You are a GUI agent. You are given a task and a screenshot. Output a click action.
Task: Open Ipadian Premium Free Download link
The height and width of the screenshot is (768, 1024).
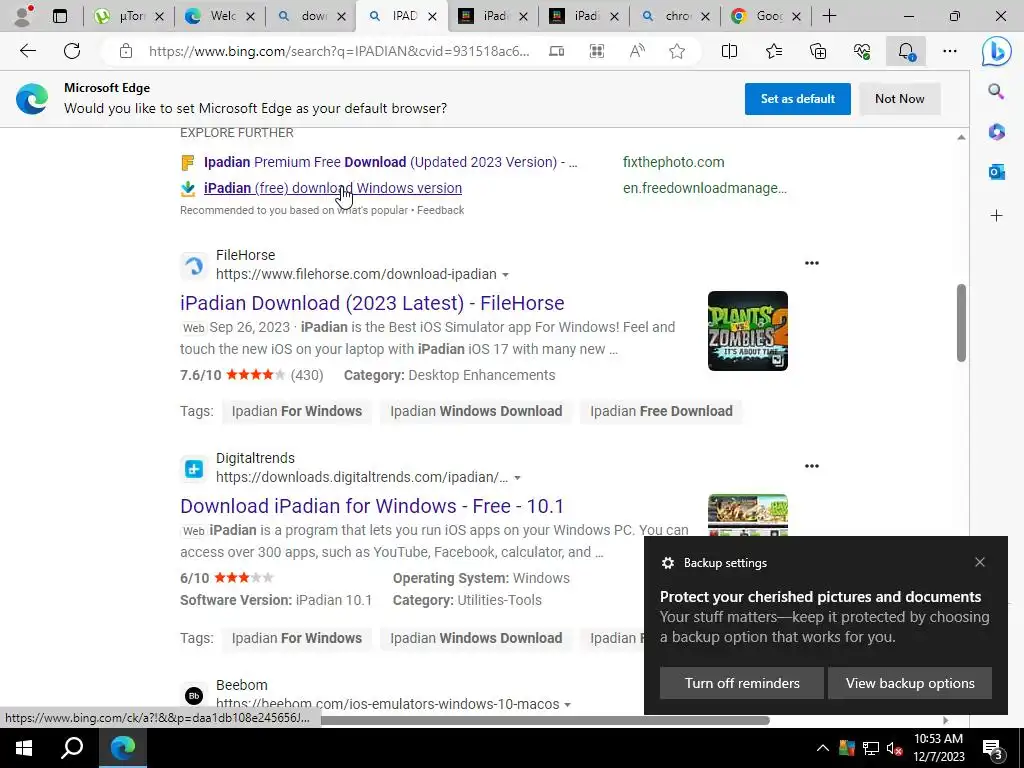[x=391, y=162]
